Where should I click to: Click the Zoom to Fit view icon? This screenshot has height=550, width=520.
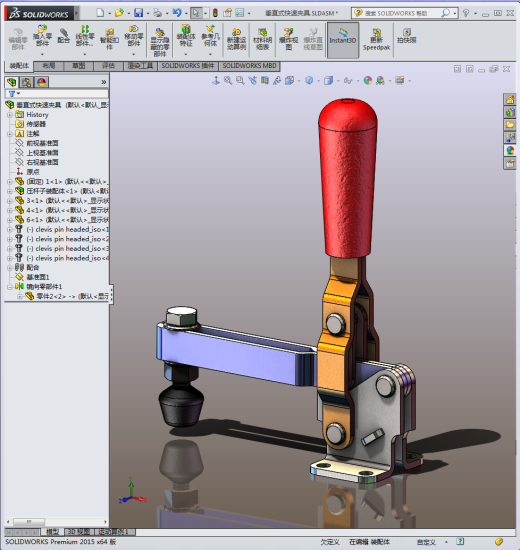tap(228, 81)
